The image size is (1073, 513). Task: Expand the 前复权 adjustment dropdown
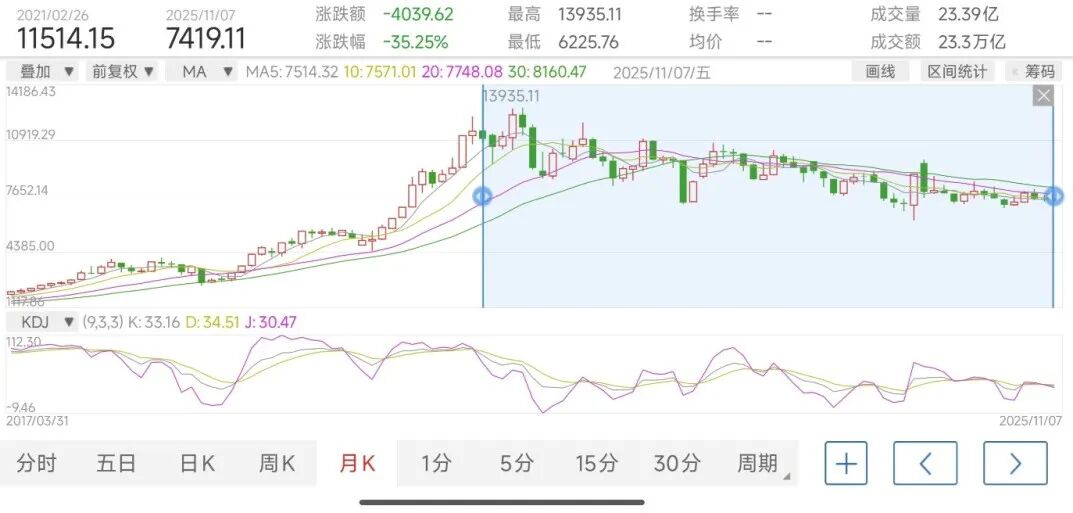tap(122, 72)
